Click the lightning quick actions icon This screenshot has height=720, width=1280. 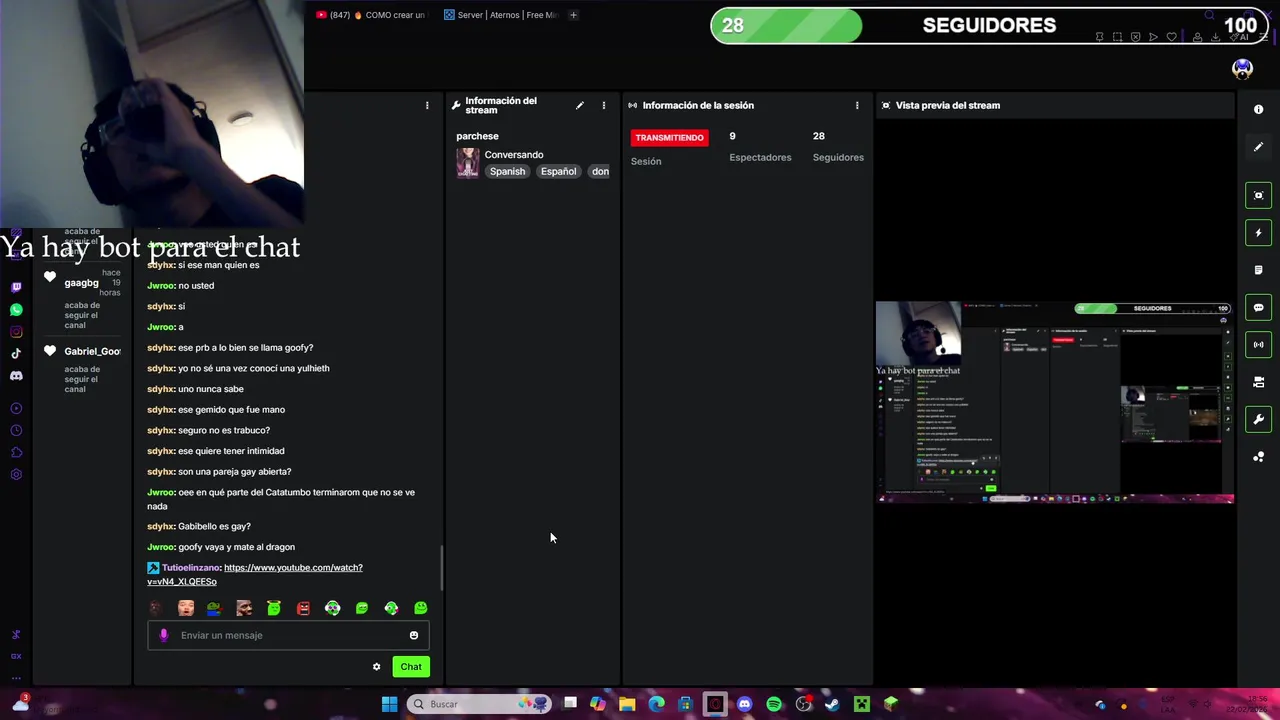point(1258,233)
